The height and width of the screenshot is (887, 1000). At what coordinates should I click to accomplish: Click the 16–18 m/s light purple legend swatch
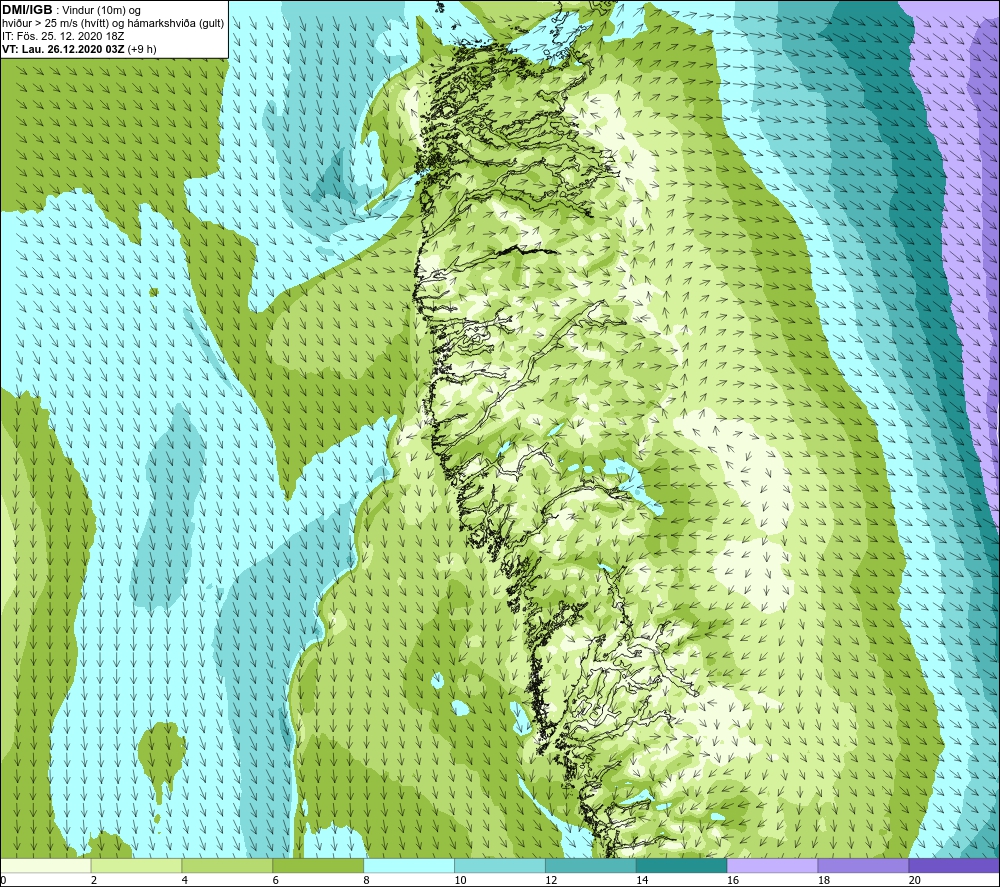click(772, 865)
